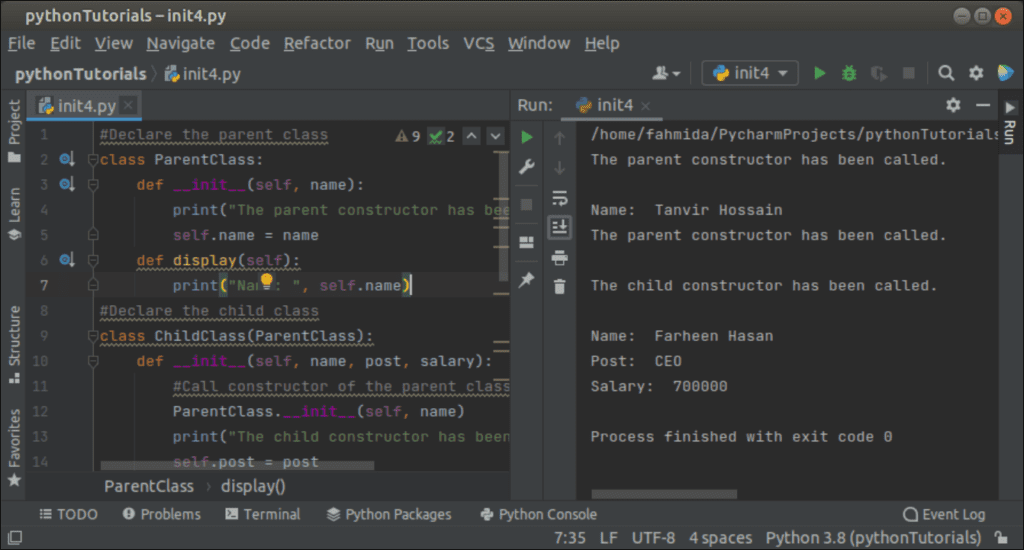This screenshot has width=1024, height=550.
Task: Collapse the display method fold marker
Action: [x=93, y=260]
